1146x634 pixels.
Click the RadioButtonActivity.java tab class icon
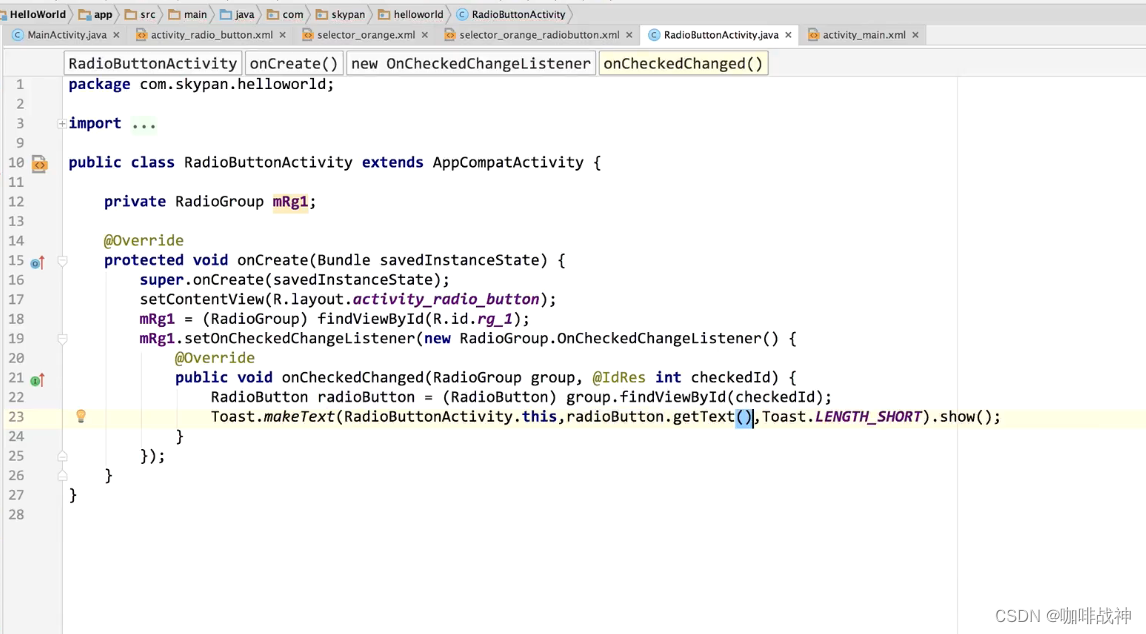[x=654, y=35]
